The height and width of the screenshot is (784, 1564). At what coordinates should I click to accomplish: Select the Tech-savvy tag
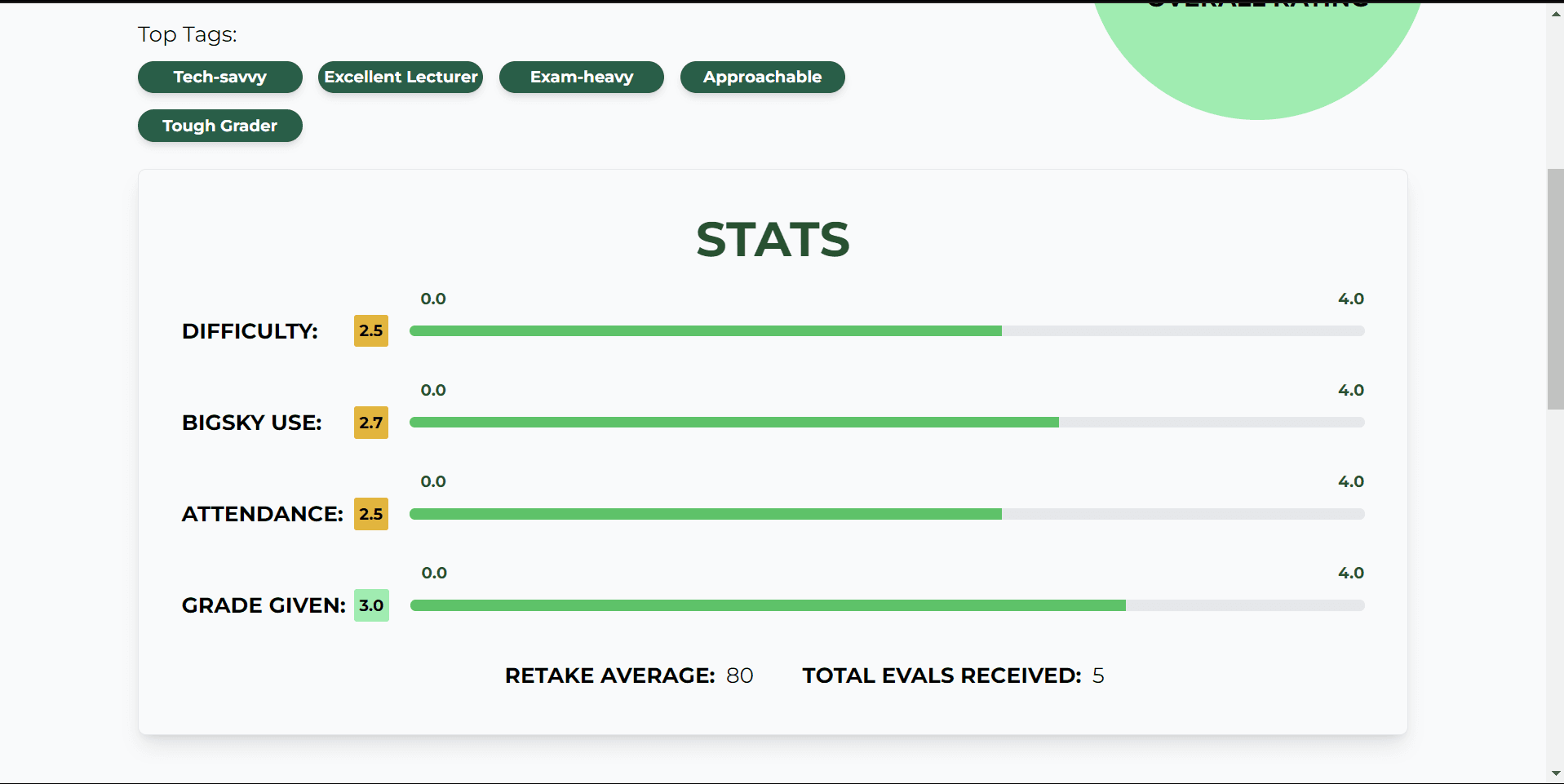219,77
